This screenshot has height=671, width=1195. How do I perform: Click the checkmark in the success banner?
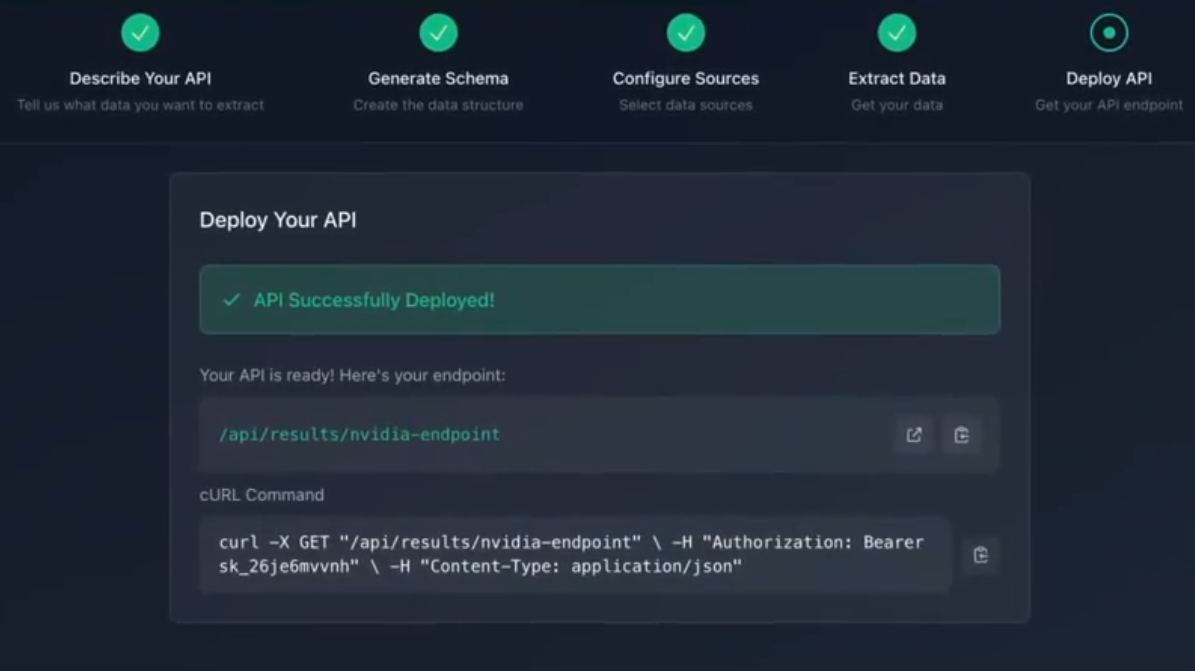(x=231, y=300)
